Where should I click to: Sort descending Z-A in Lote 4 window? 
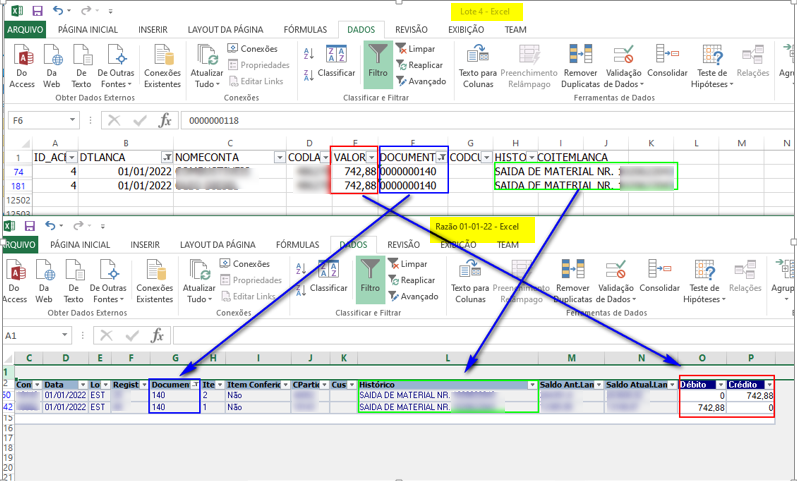coord(309,75)
